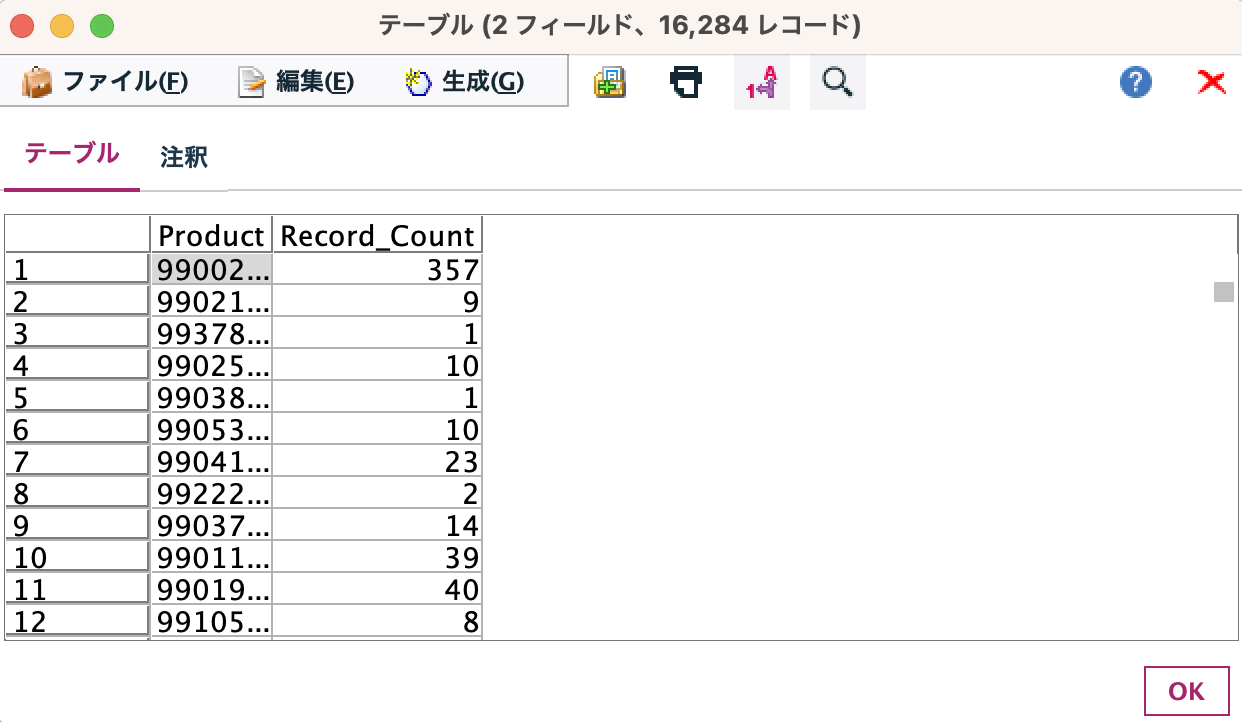Select the Record_Count column header
Image resolution: width=1242 pixels, height=722 pixels.
pyautogui.click(x=375, y=234)
